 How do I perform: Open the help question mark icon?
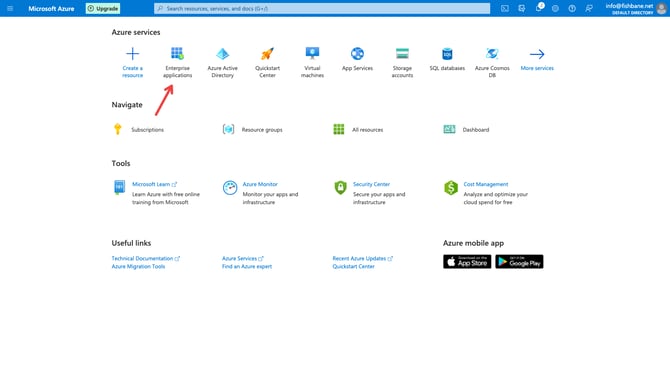pos(572,9)
